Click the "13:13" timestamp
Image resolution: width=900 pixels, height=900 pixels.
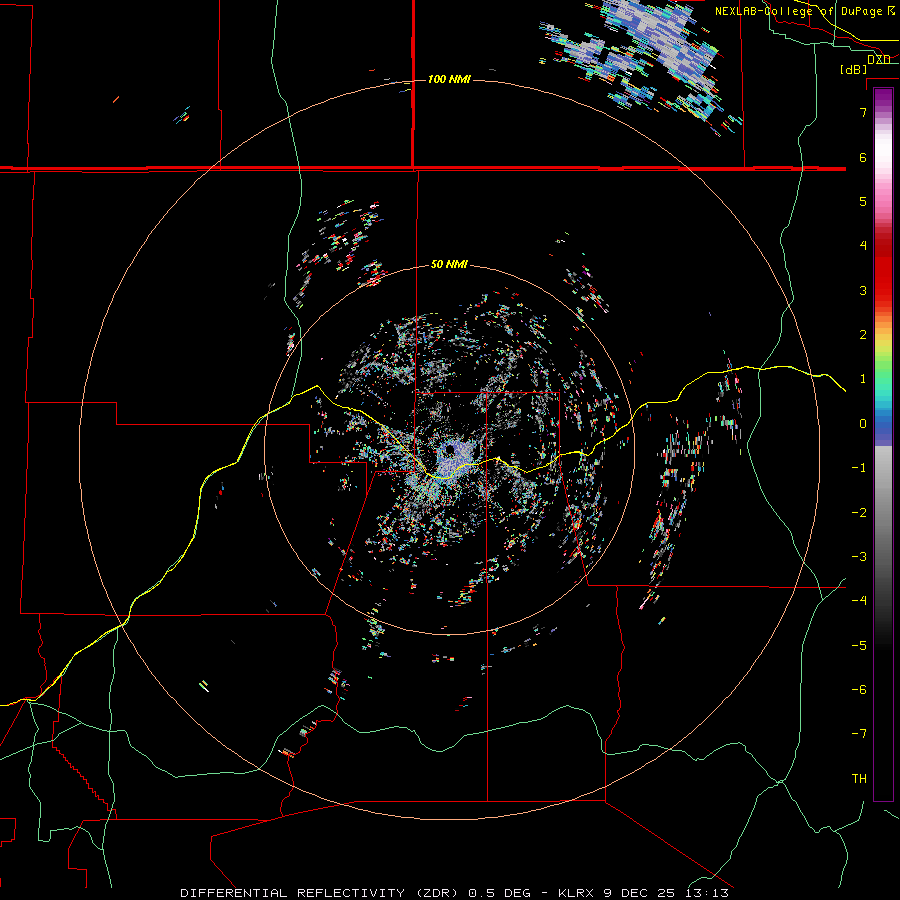click(707, 893)
